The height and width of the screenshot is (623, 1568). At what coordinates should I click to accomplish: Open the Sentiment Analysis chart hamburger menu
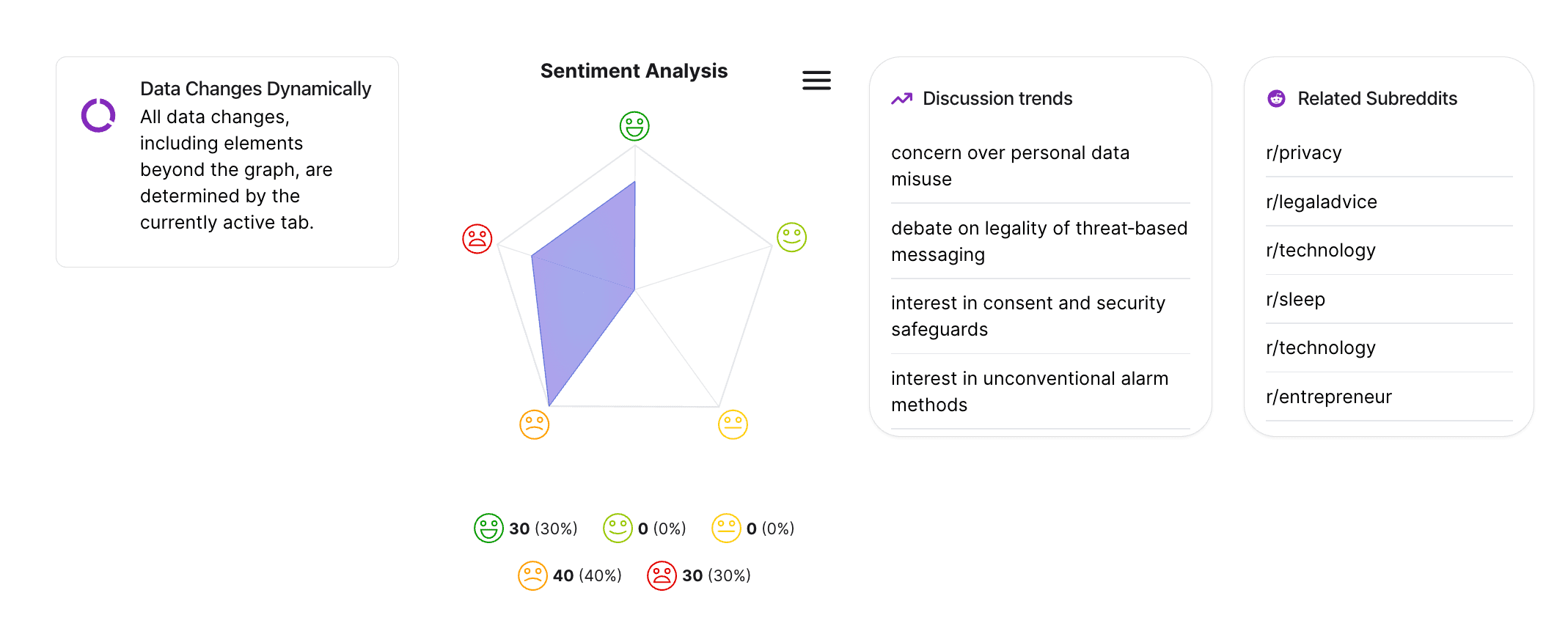816,81
